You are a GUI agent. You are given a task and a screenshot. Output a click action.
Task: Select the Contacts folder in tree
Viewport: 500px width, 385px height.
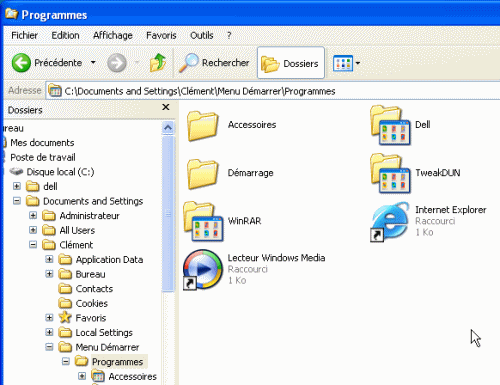click(94, 289)
